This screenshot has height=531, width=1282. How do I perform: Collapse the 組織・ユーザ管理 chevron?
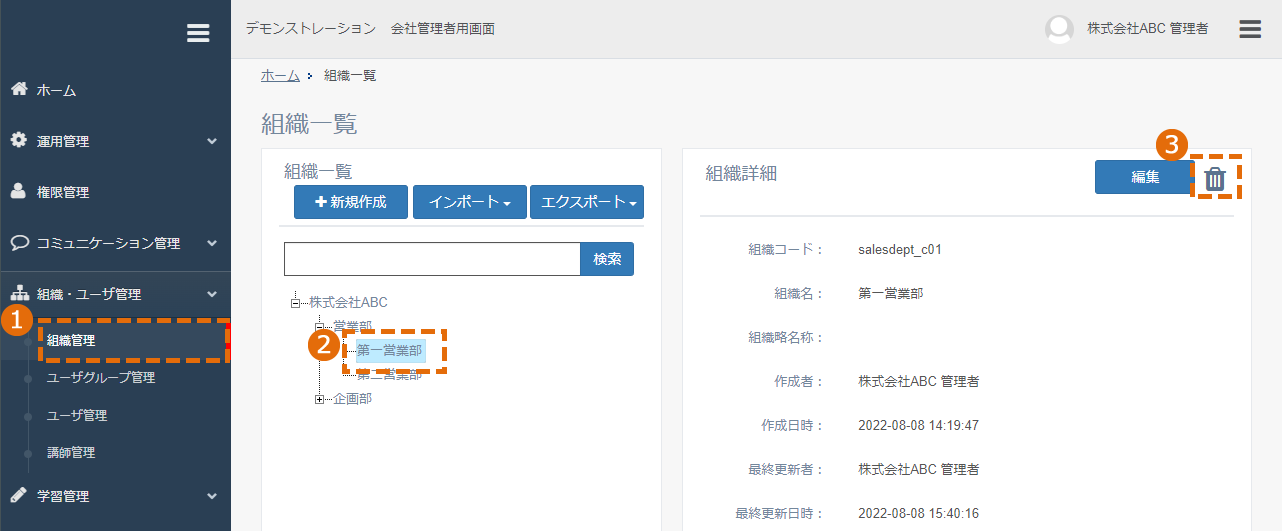(212, 294)
